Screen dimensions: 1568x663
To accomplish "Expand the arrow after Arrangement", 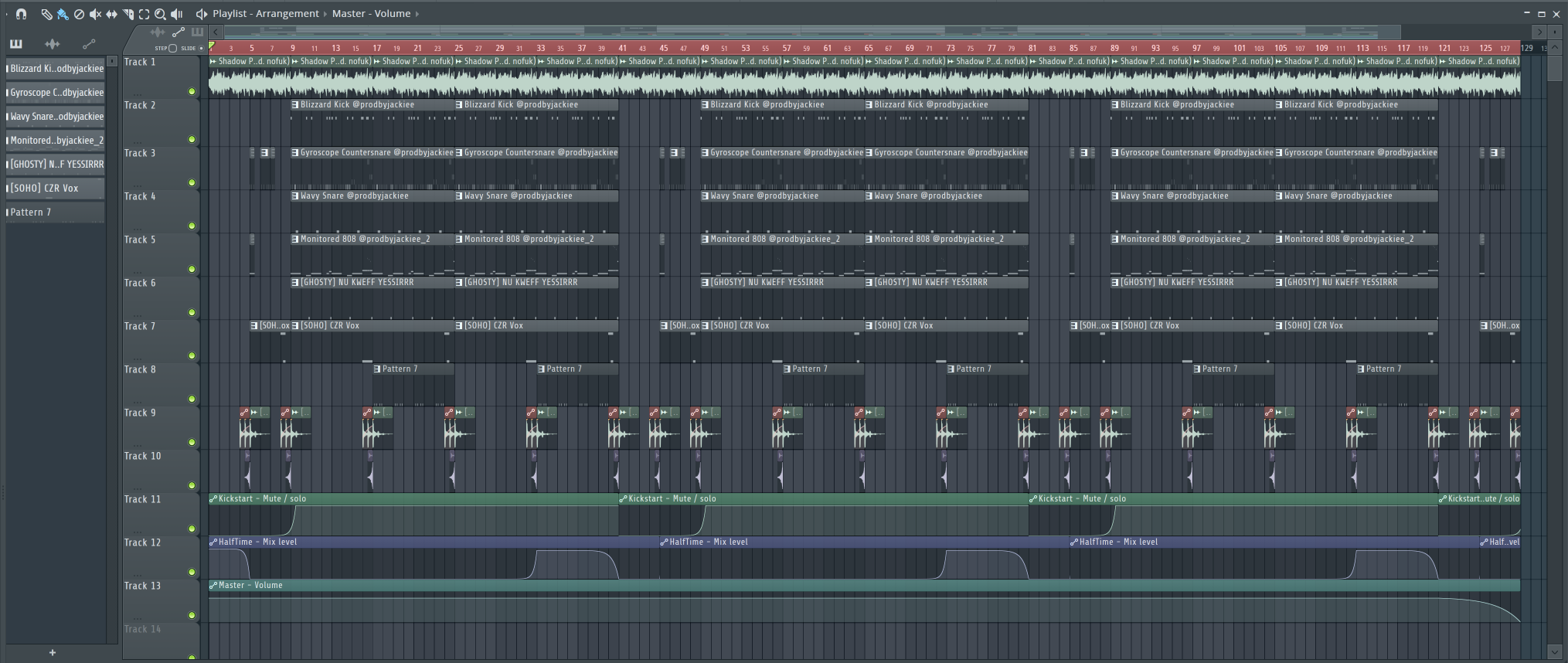I will pos(325,14).
